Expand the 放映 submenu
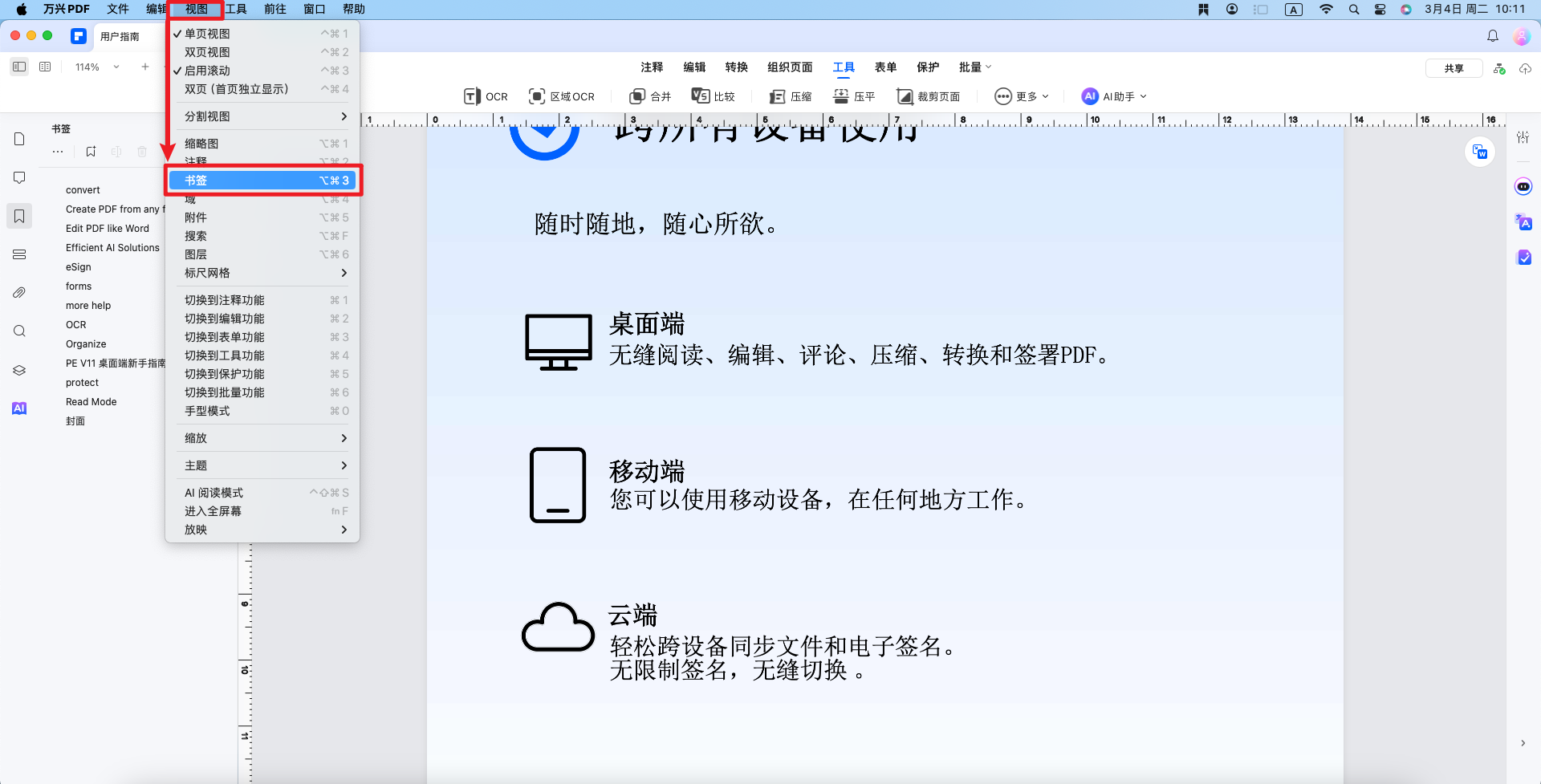This screenshot has height=784, width=1541. click(x=262, y=530)
